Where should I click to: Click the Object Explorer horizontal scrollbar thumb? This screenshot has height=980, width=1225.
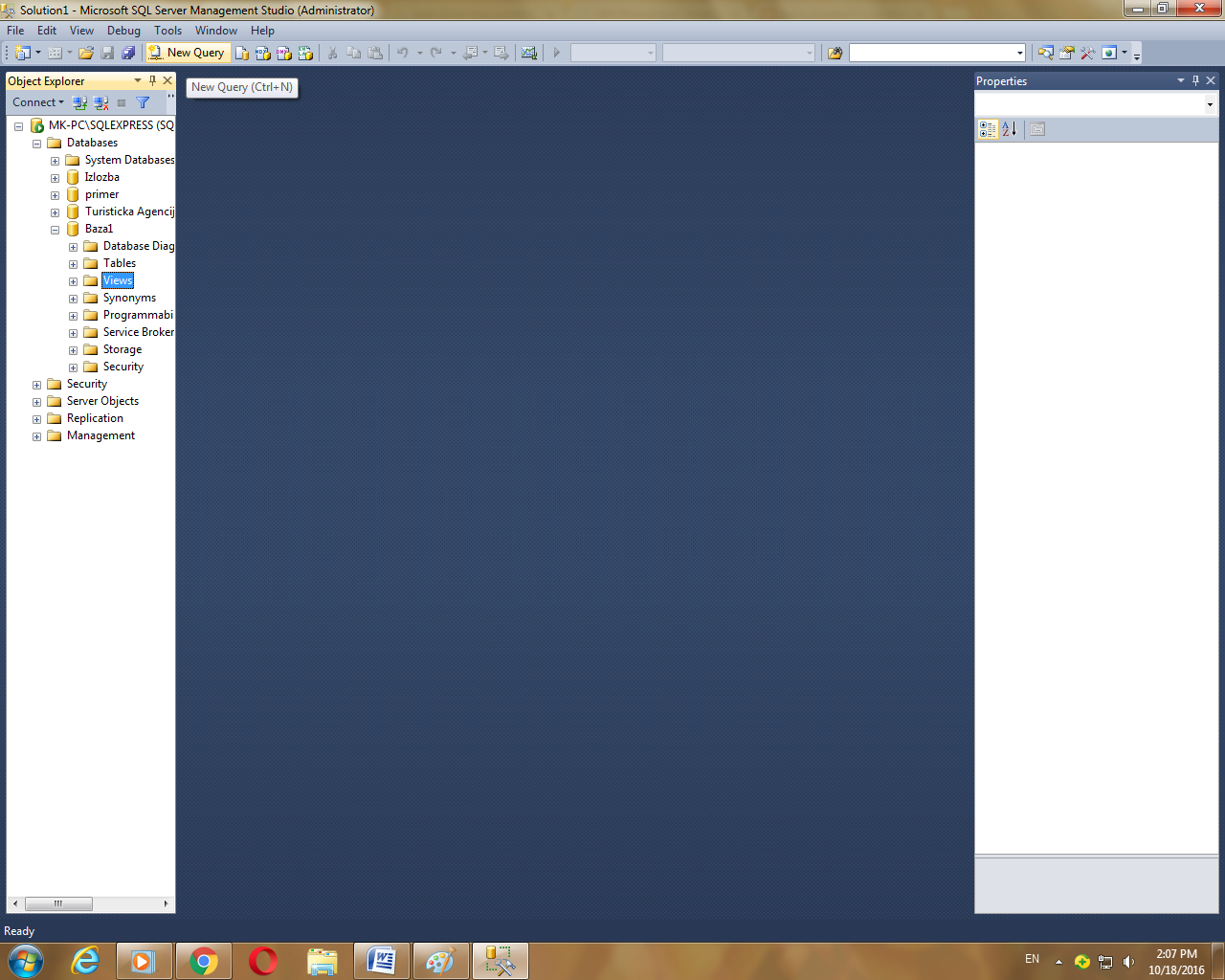(x=58, y=903)
